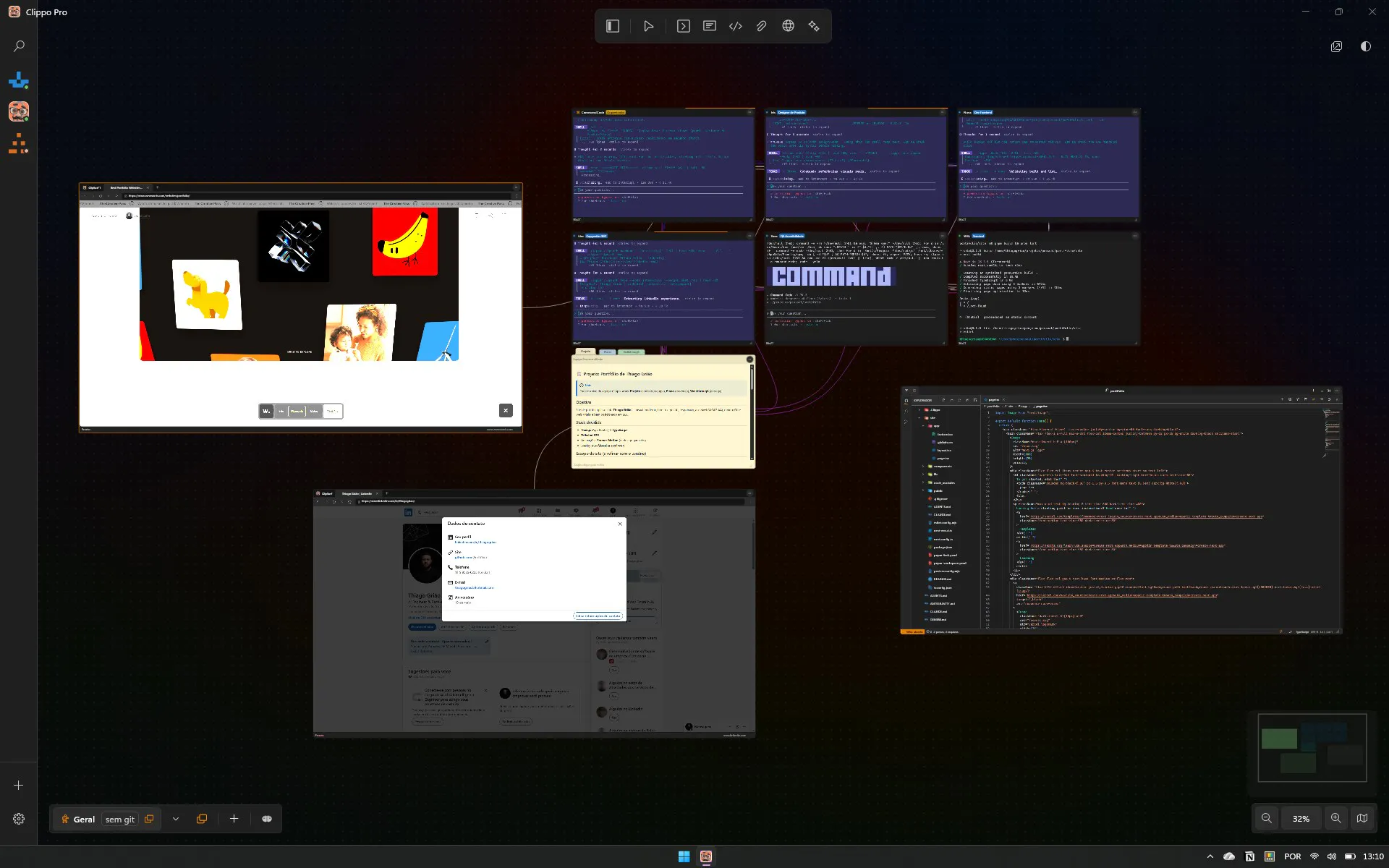1389x868 pixels.
Task: Click the pop-out window icon at the top right
Action: [x=1336, y=46]
